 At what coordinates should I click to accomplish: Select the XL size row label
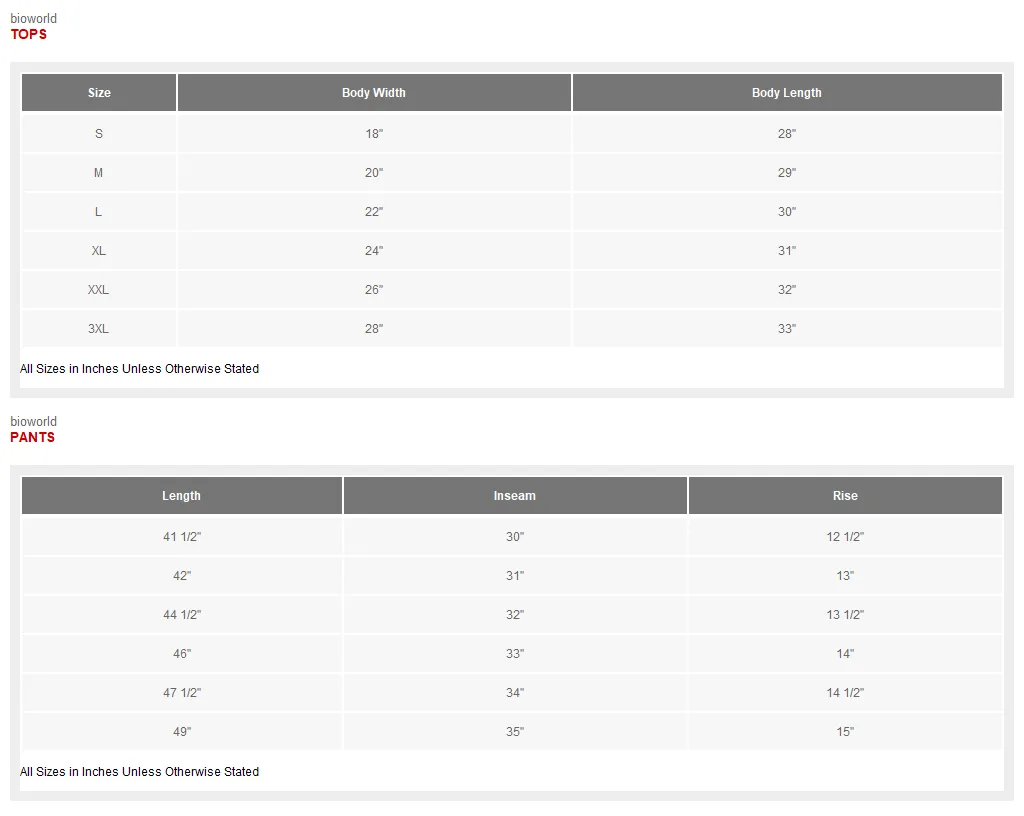point(99,251)
